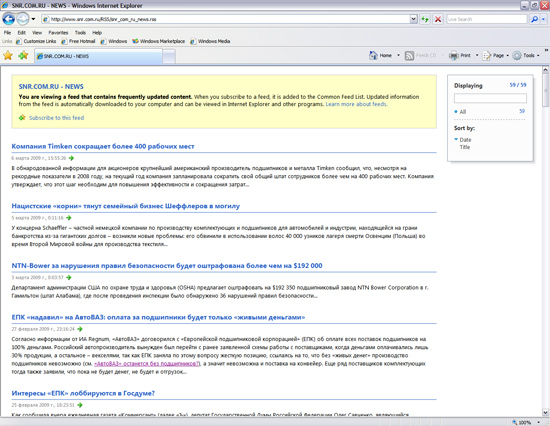Click the feed filter text box
Viewport: 550px width, 426px height.
[490, 98]
